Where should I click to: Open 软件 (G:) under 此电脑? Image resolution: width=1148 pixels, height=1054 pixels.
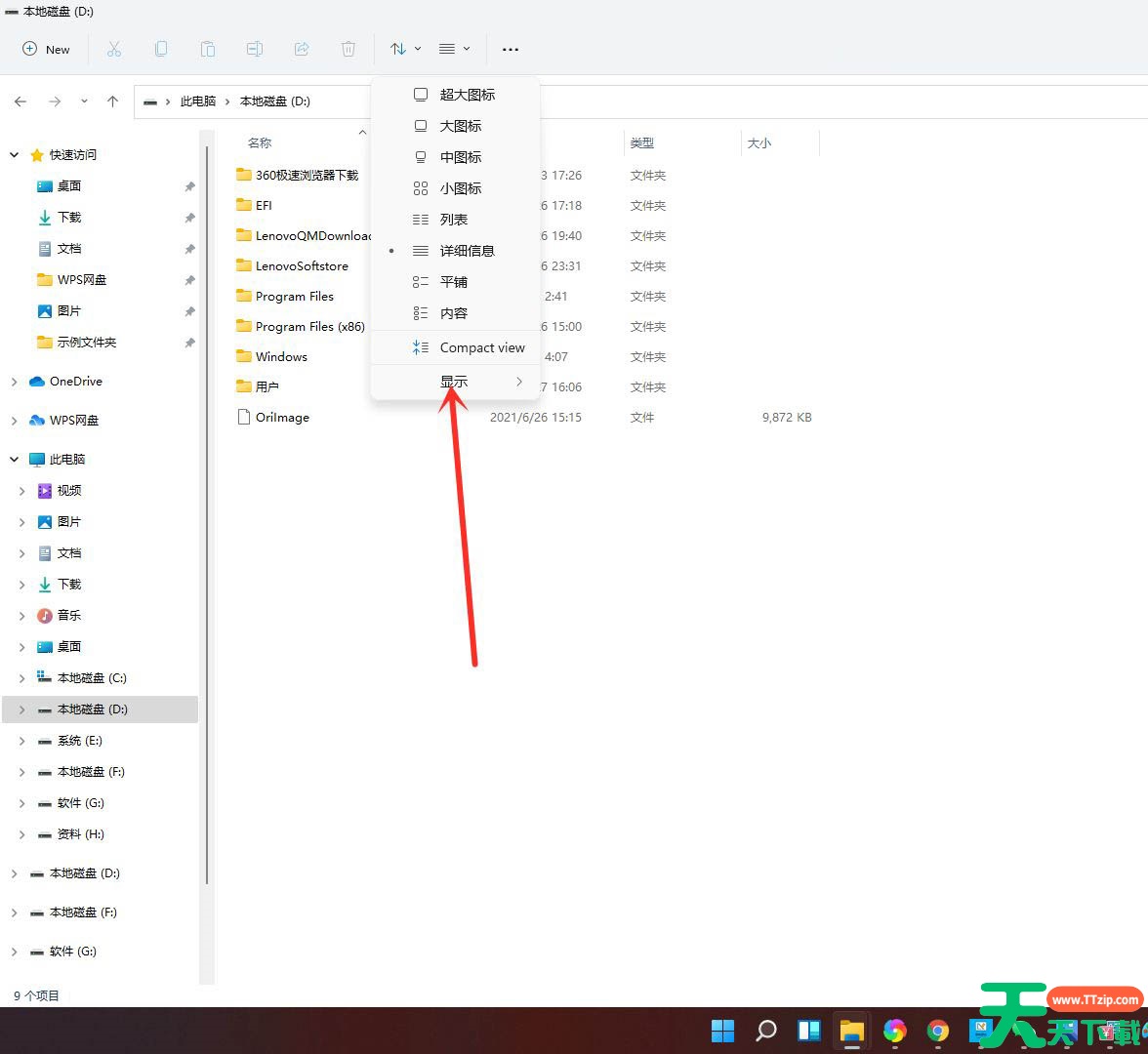pos(70,804)
